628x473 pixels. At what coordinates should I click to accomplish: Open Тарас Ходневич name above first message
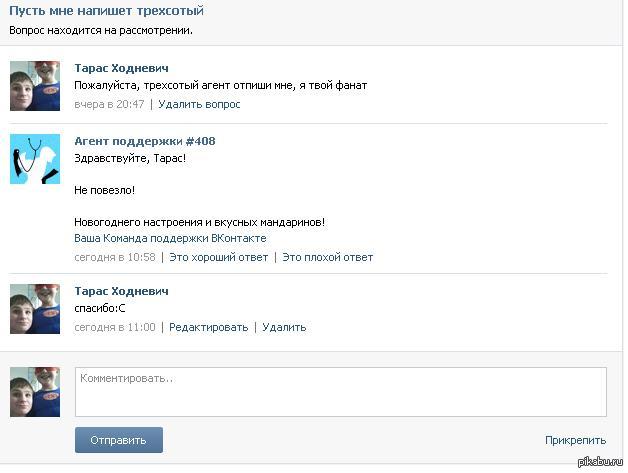pos(121,68)
